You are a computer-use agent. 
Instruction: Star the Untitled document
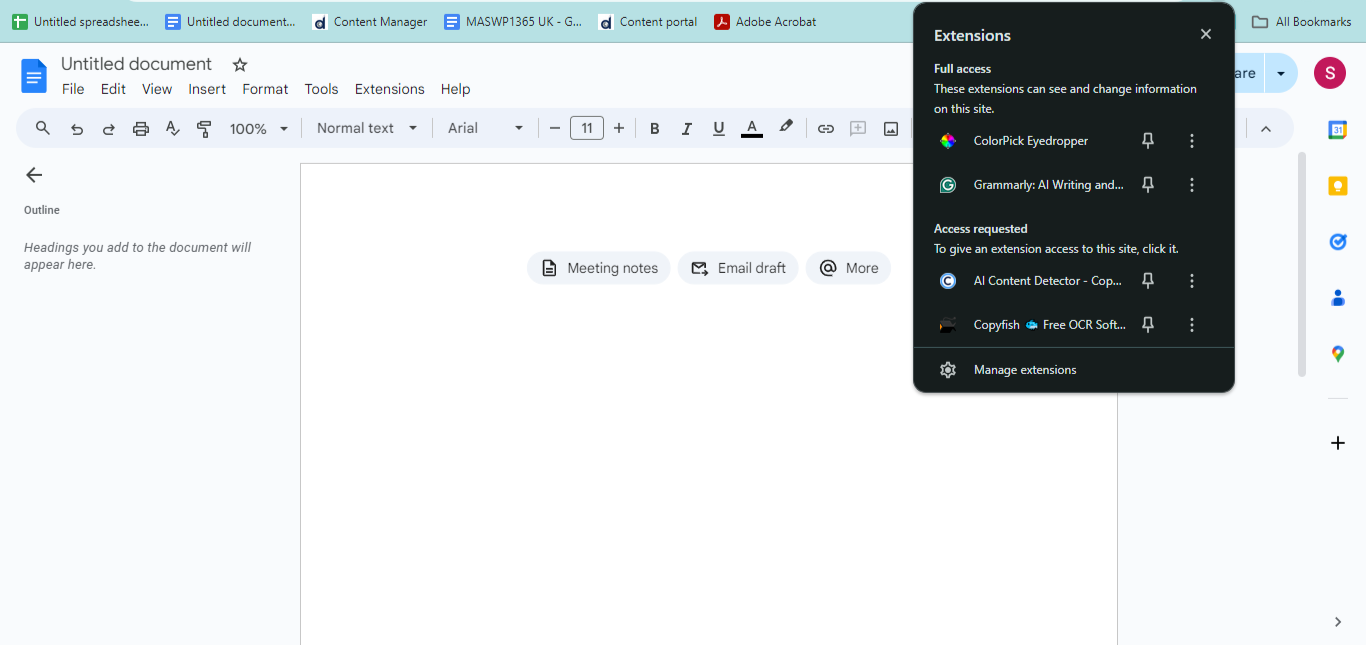point(240,65)
